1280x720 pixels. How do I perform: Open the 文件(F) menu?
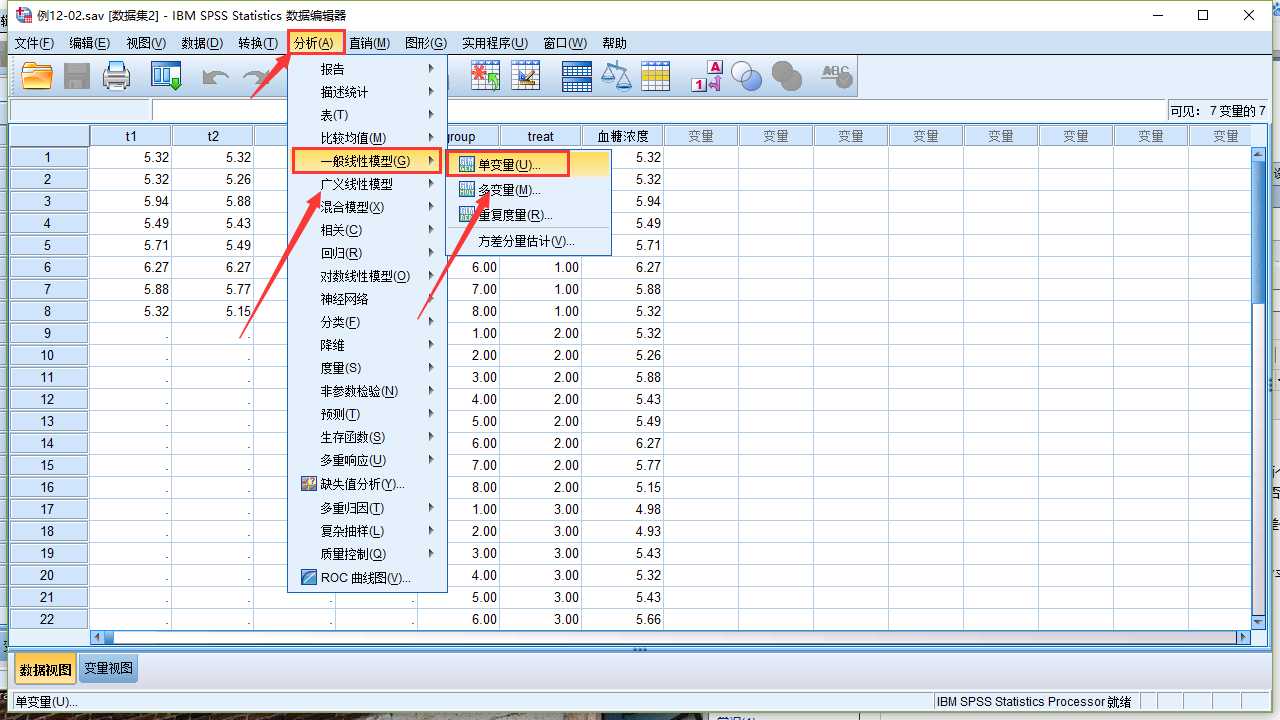click(34, 43)
